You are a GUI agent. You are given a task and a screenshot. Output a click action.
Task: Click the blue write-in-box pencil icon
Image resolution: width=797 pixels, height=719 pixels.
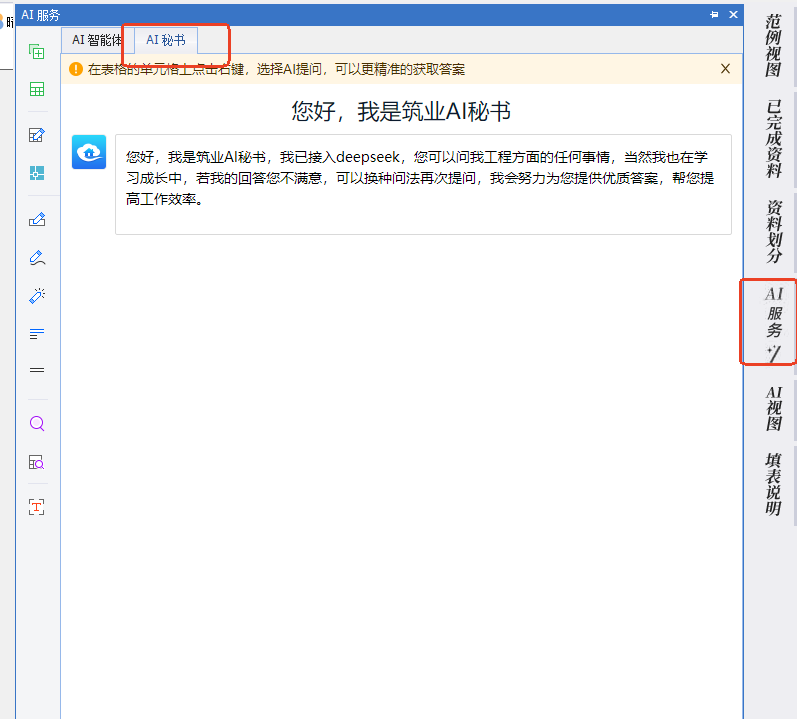pos(37,220)
